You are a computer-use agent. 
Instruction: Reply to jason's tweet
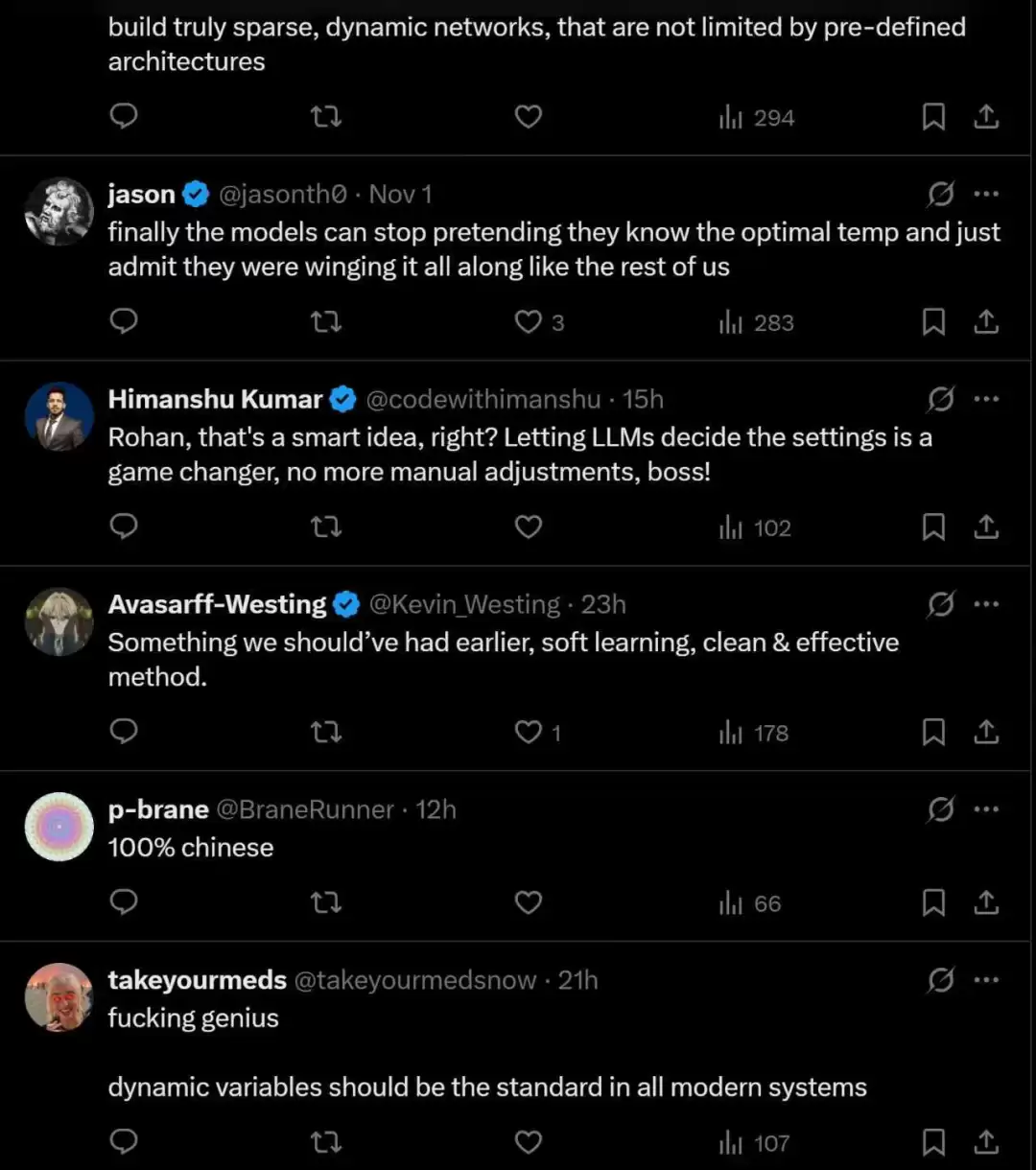point(124,322)
